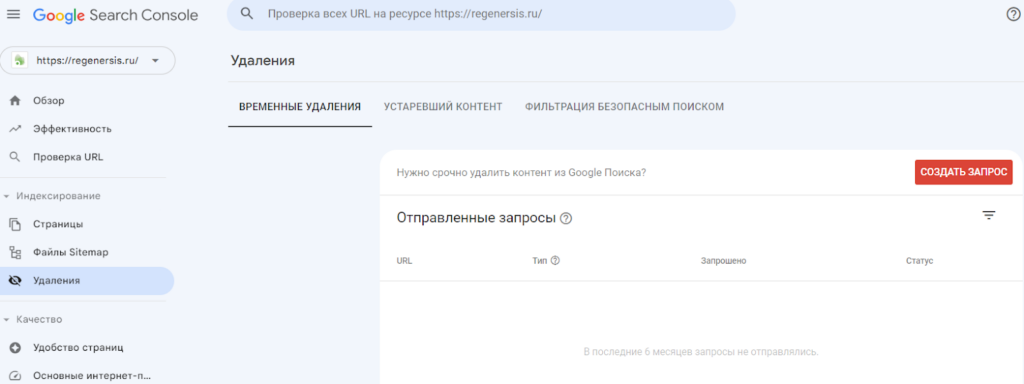
Task: Click the Запрошено column header
Action: pyautogui.click(x=724, y=261)
